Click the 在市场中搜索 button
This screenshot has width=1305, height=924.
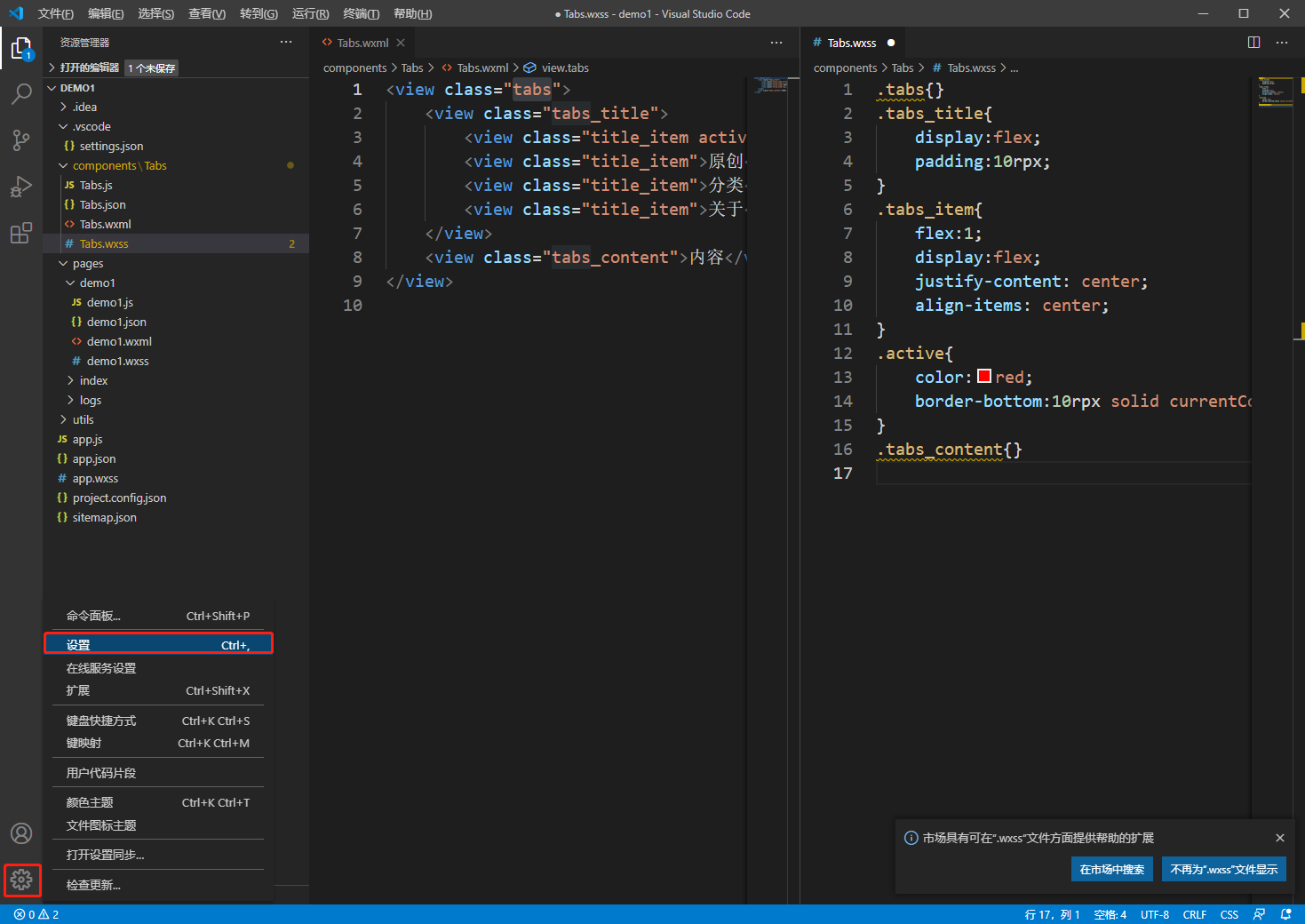pyautogui.click(x=1111, y=869)
